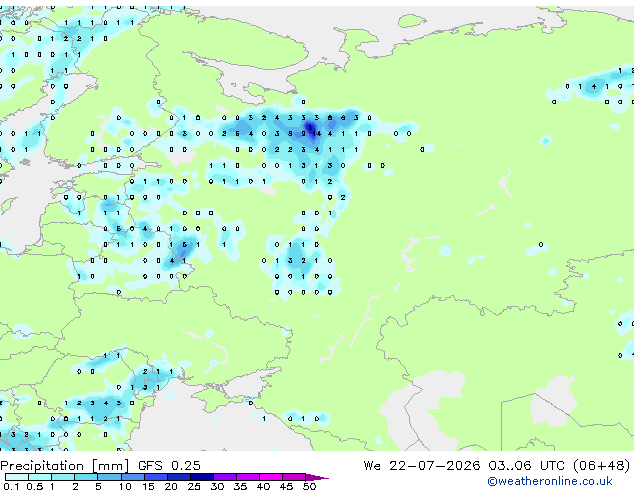
Task: Click the '40' legend scale label
Action: (264, 486)
